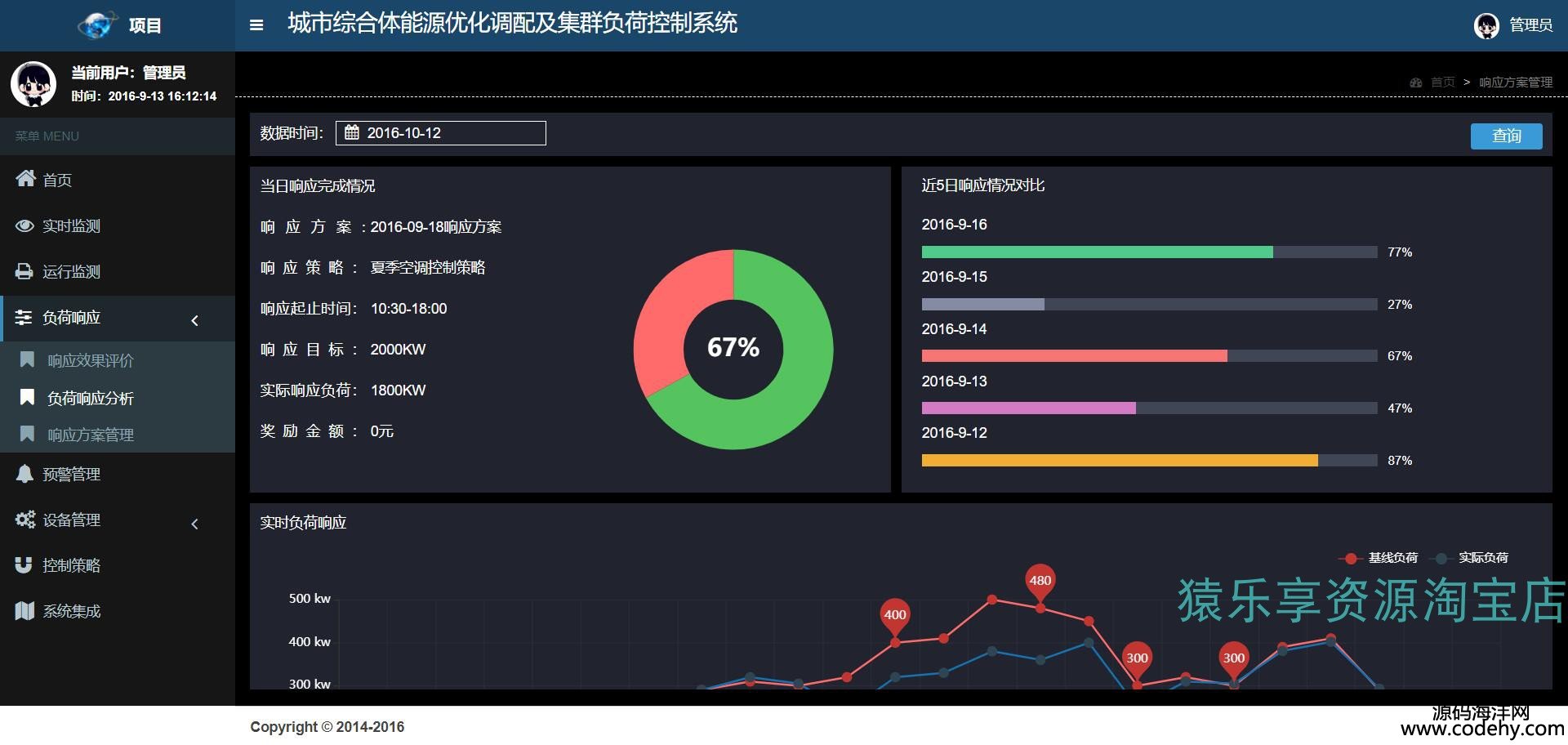Image resolution: width=1568 pixels, height=745 pixels.
Task: Click the sliders icon for 负荷响应
Action: click(x=24, y=317)
